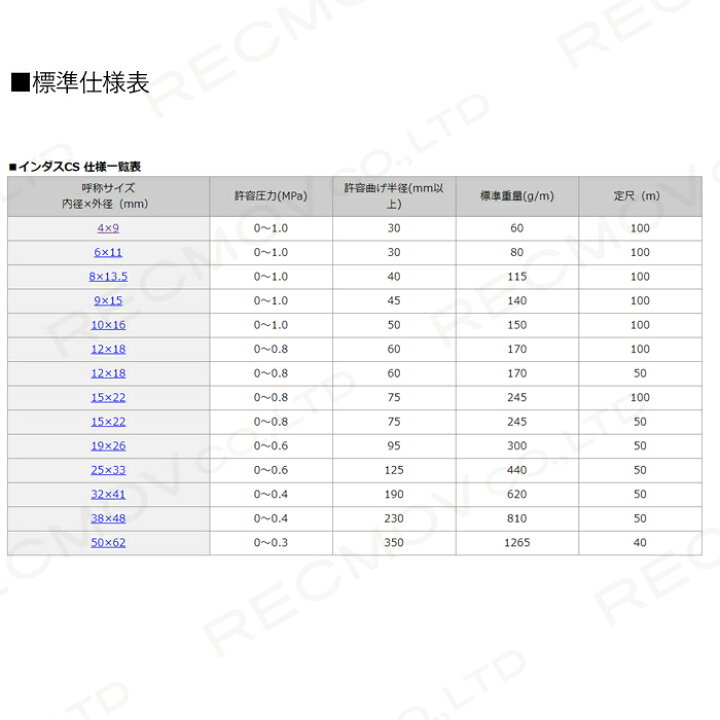Open the 19×26 size link
The image size is (720, 720).
pos(108,446)
